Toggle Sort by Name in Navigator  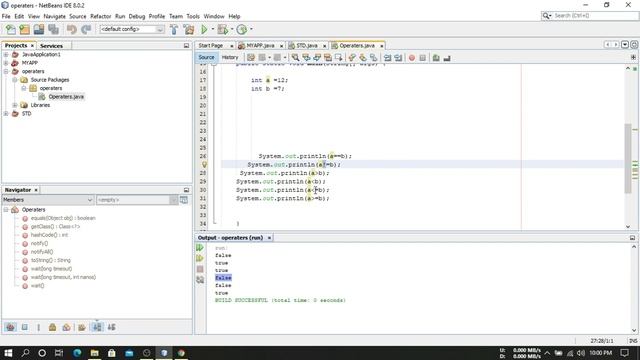click(97, 327)
